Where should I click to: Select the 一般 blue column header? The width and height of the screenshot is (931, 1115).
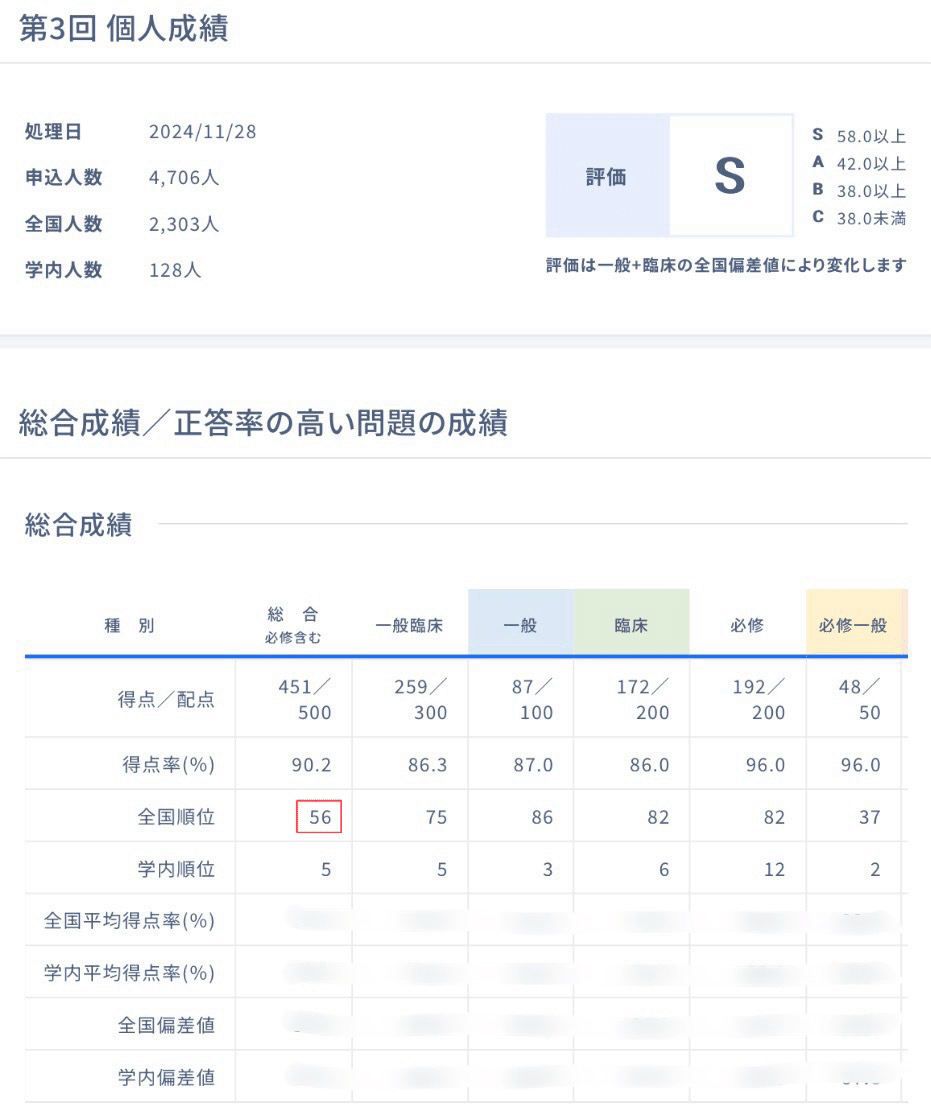pos(520,626)
